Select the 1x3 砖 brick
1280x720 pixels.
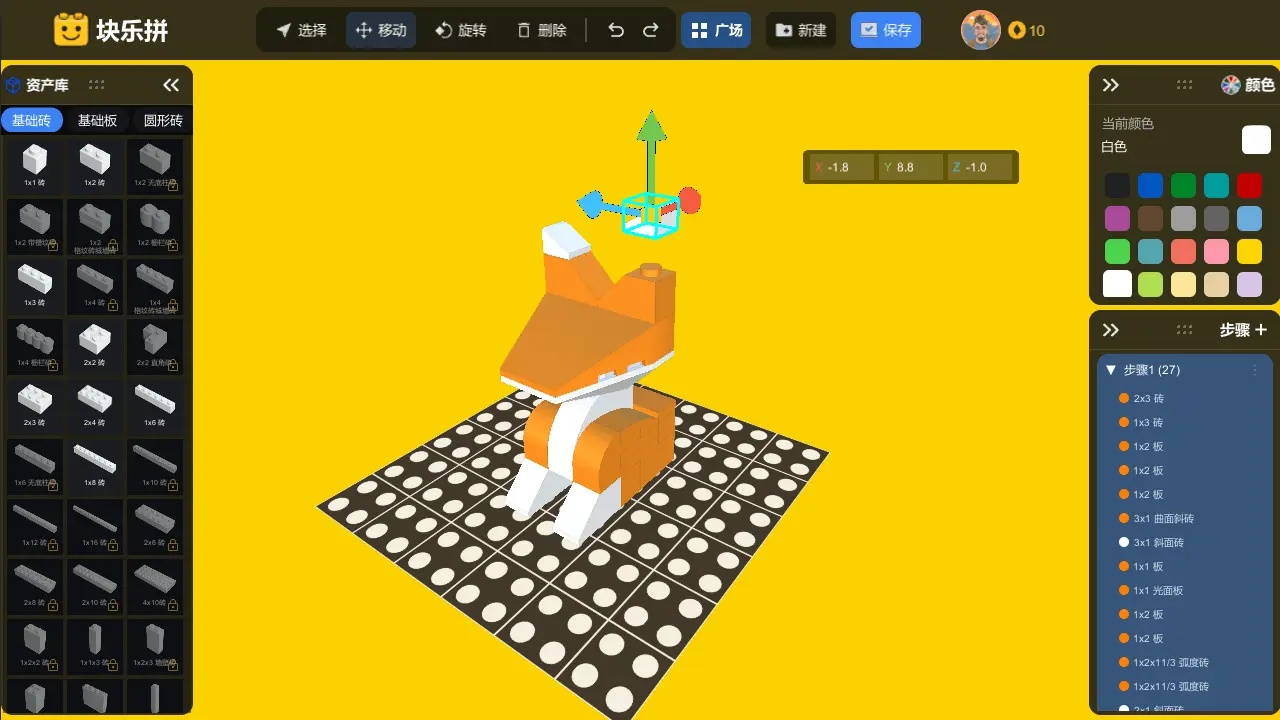tap(35, 285)
